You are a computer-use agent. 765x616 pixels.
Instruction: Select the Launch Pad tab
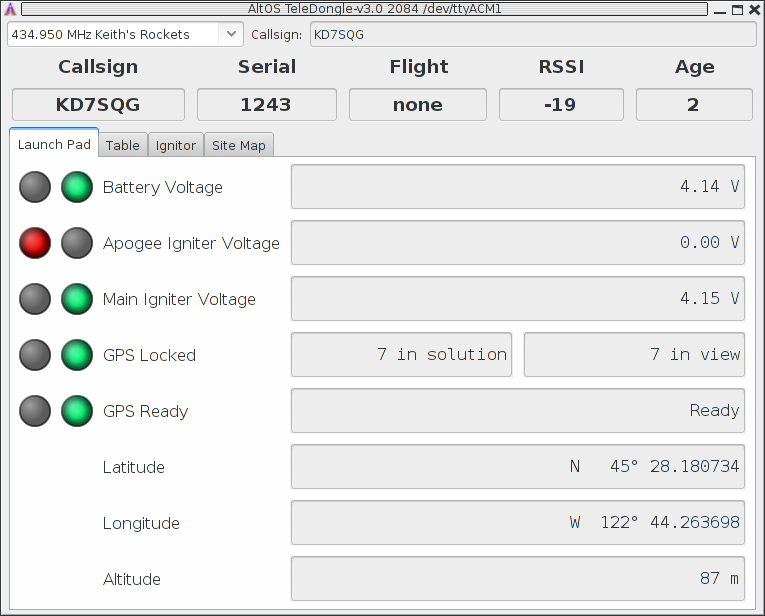[x=54, y=144]
